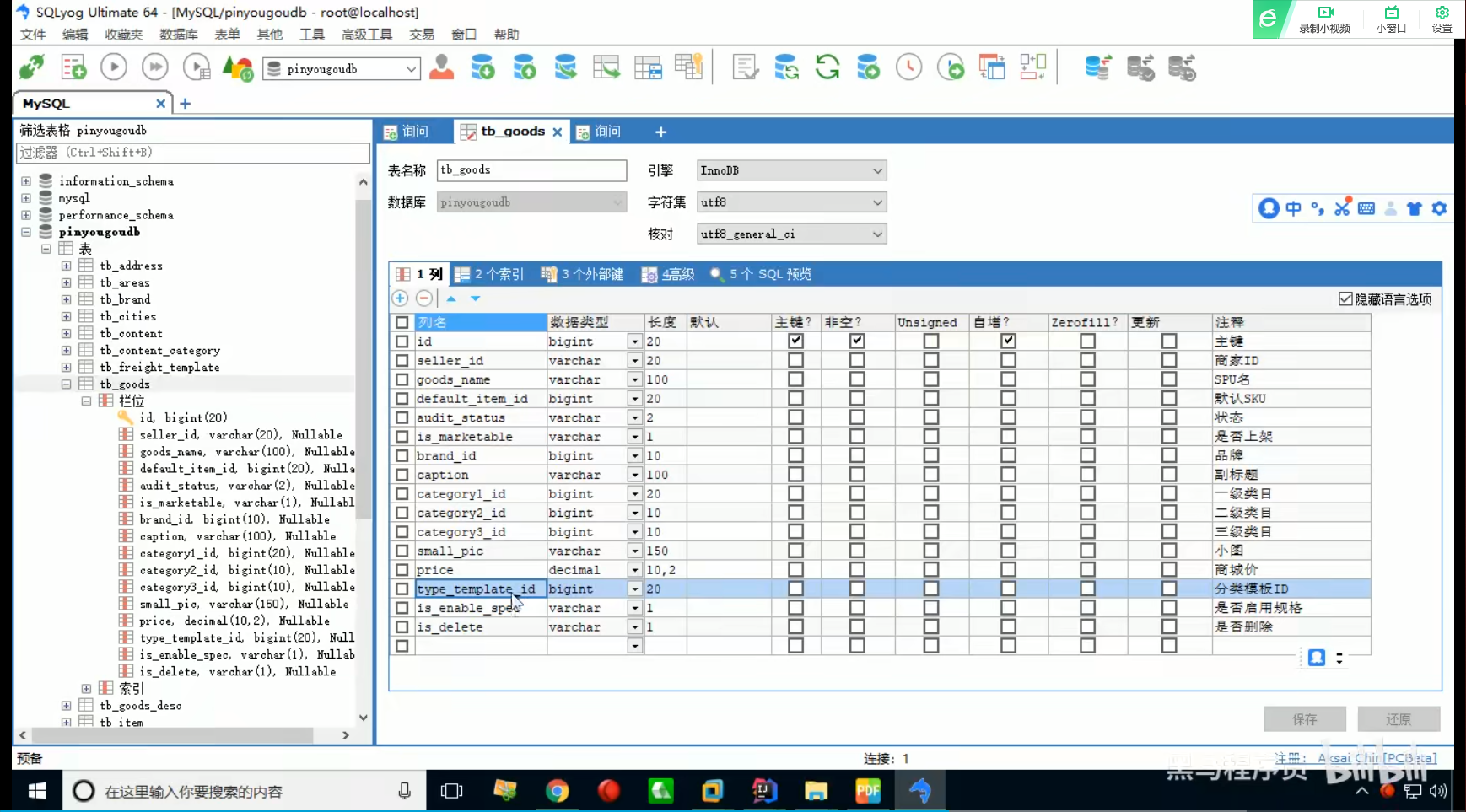Open Chrome from the Windows taskbar
Viewport: 1466px width, 812px height.
tap(557, 791)
